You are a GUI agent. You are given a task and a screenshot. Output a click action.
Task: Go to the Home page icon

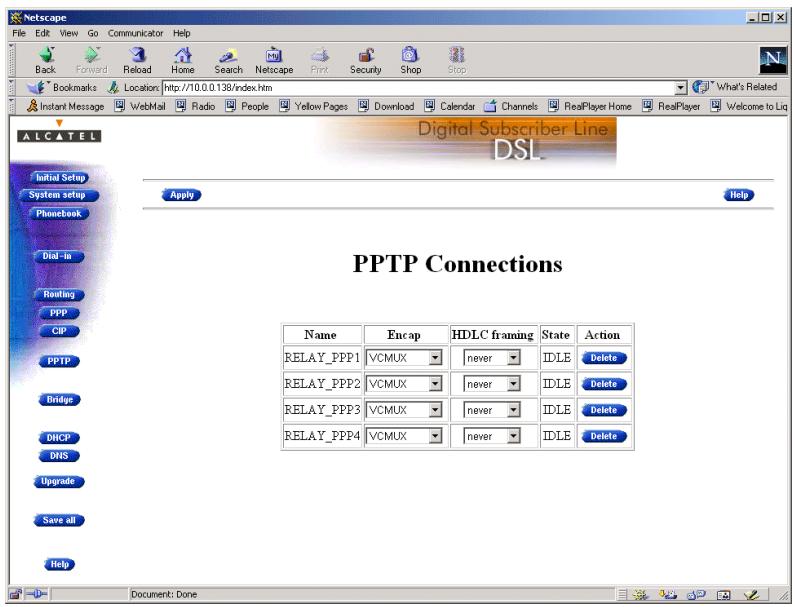coord(183,60)
